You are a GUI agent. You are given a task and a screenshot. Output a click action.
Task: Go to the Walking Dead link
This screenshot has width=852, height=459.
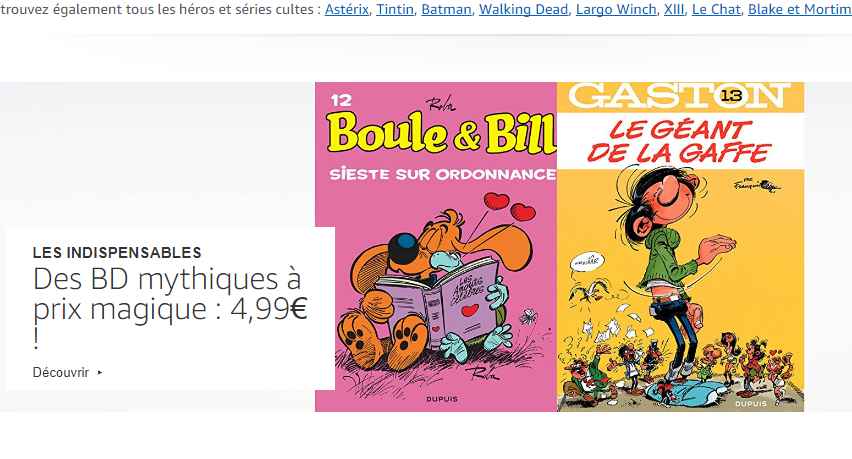pos(523,9)
